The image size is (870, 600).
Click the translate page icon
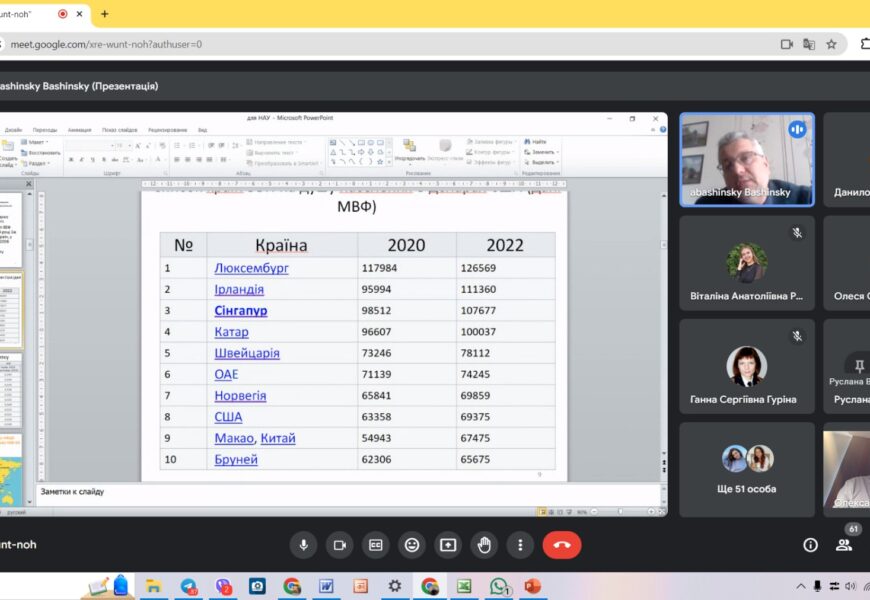808,44
